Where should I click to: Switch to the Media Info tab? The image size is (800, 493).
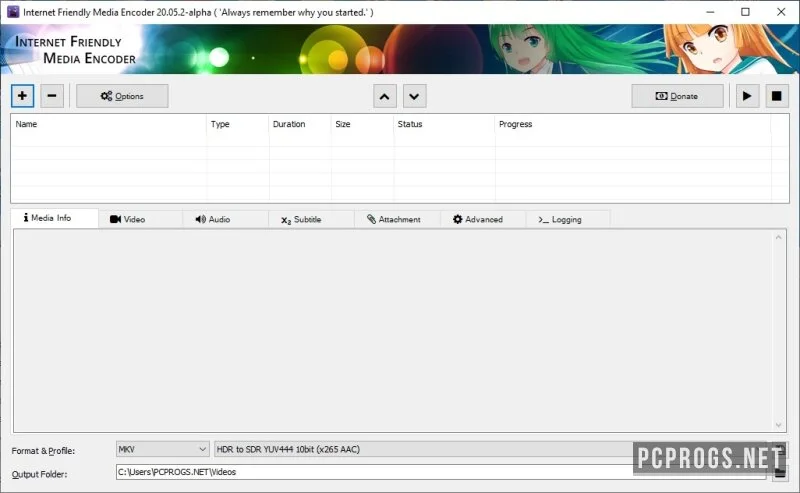point(54,218)
